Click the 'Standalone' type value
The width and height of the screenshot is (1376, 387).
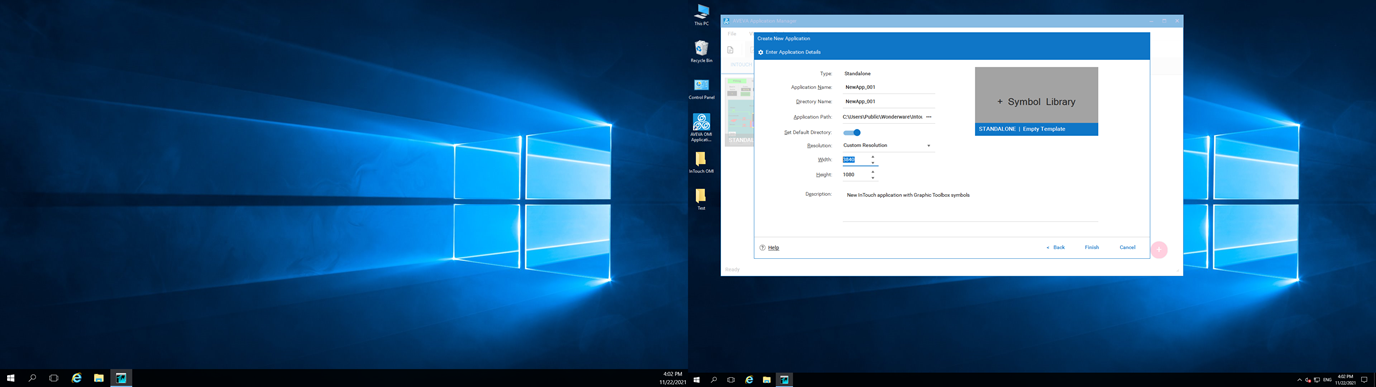click(857, 73)
